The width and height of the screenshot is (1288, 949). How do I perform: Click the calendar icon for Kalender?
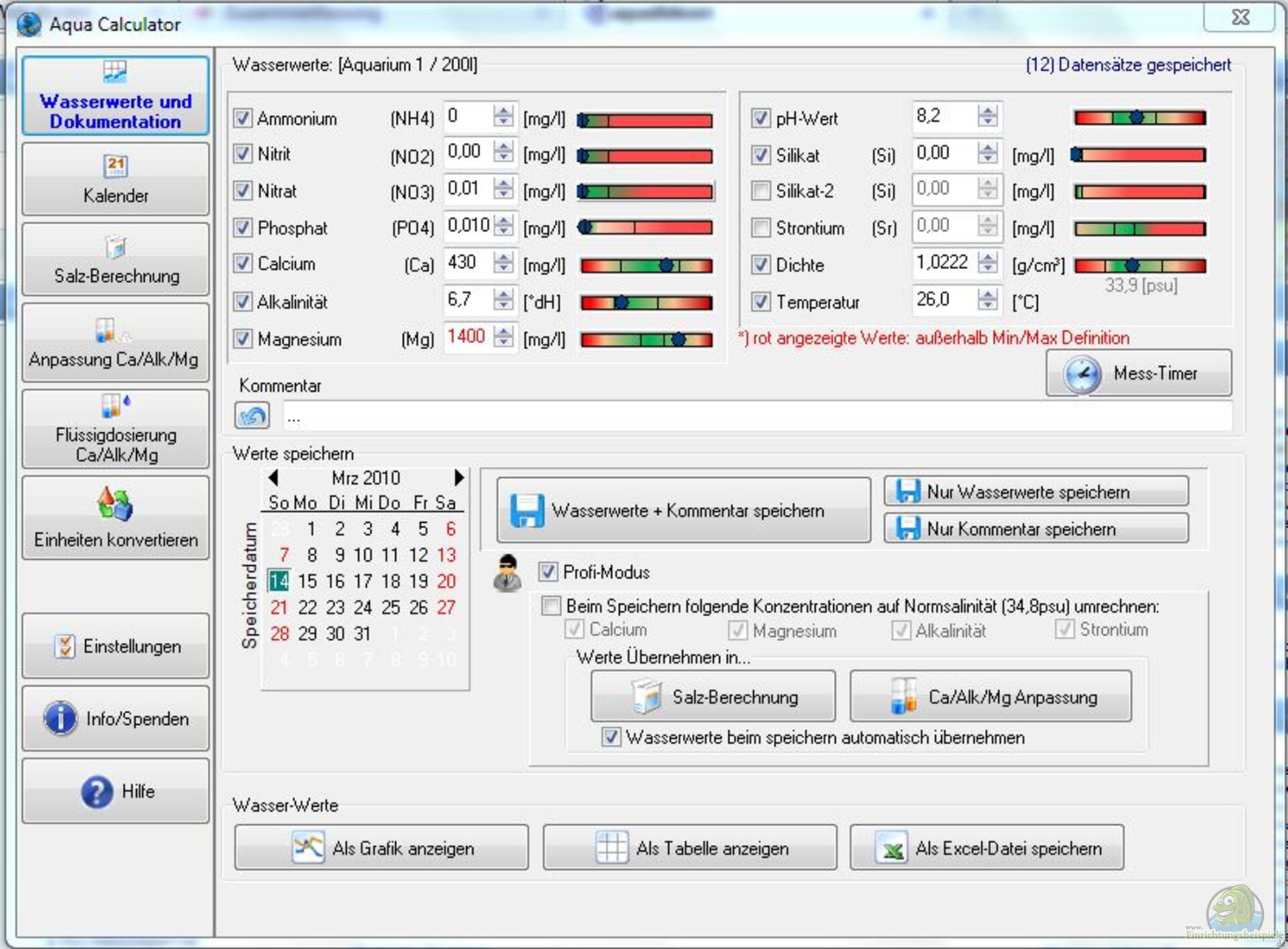115,165
